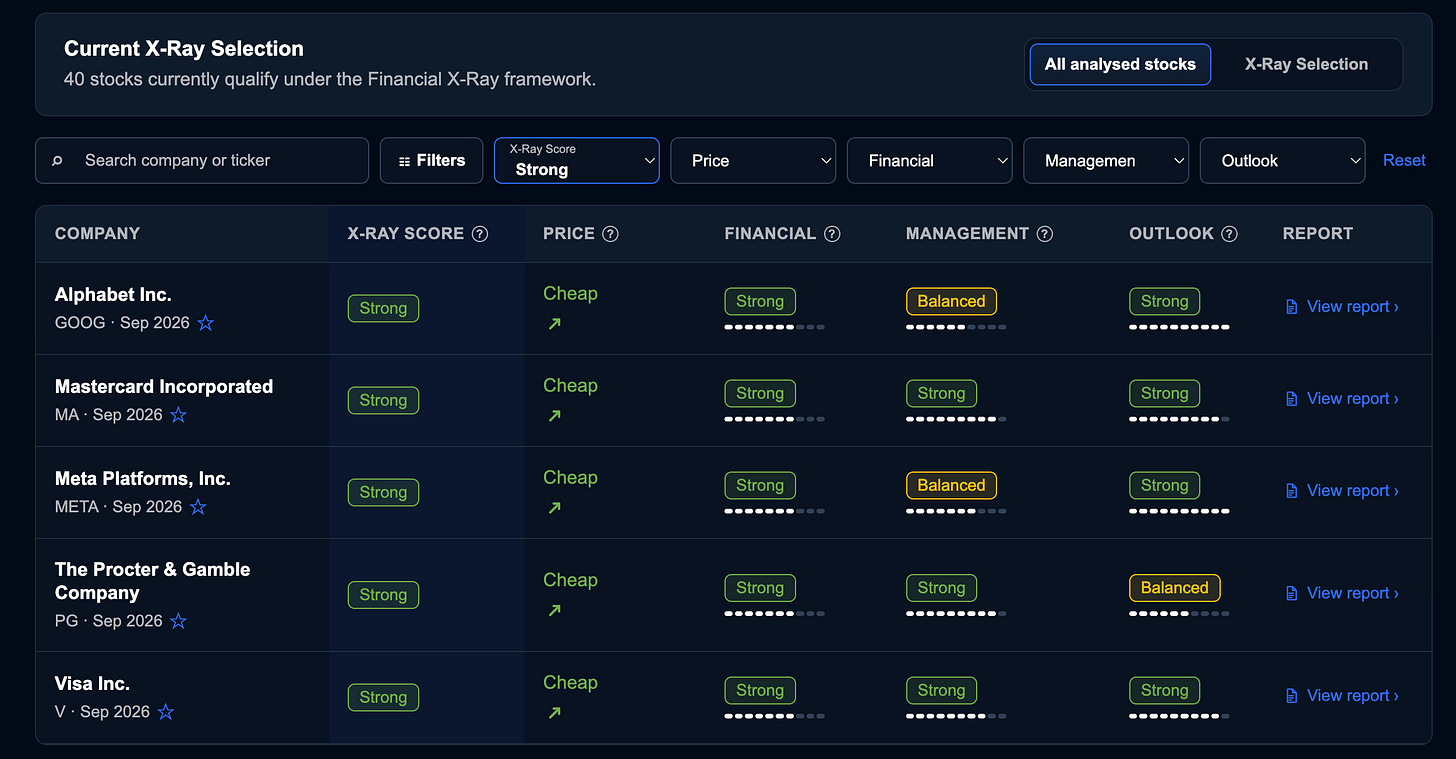Show help for the FINANCIAL column

(832, 234)
